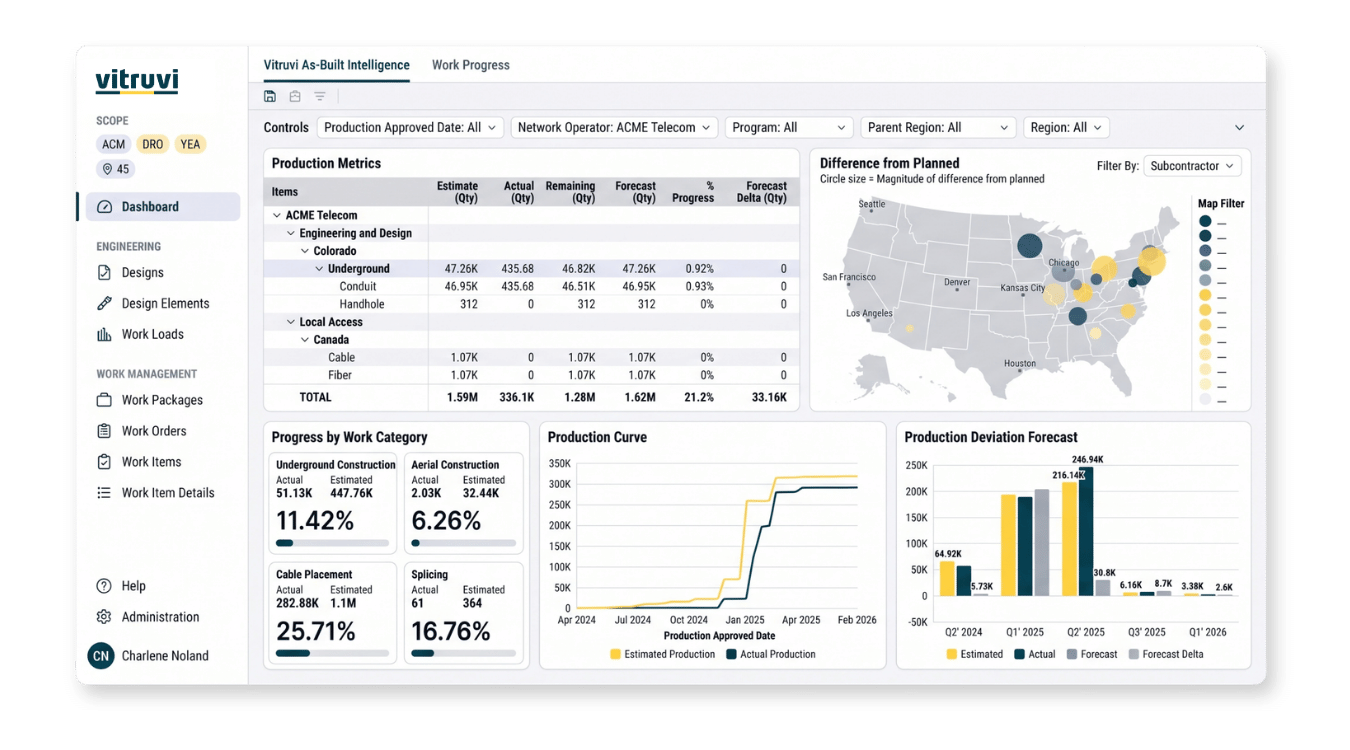This screenshot has height=750, width=1350.
Task: Click the Work Packages briefcase icon
Action: point(104,400)
